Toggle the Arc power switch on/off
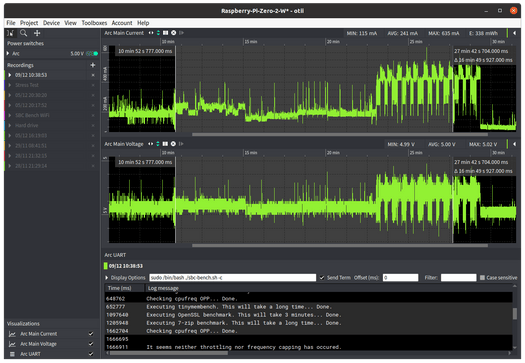525x363 pixels. pyautogui.click(x=92, y=54)
